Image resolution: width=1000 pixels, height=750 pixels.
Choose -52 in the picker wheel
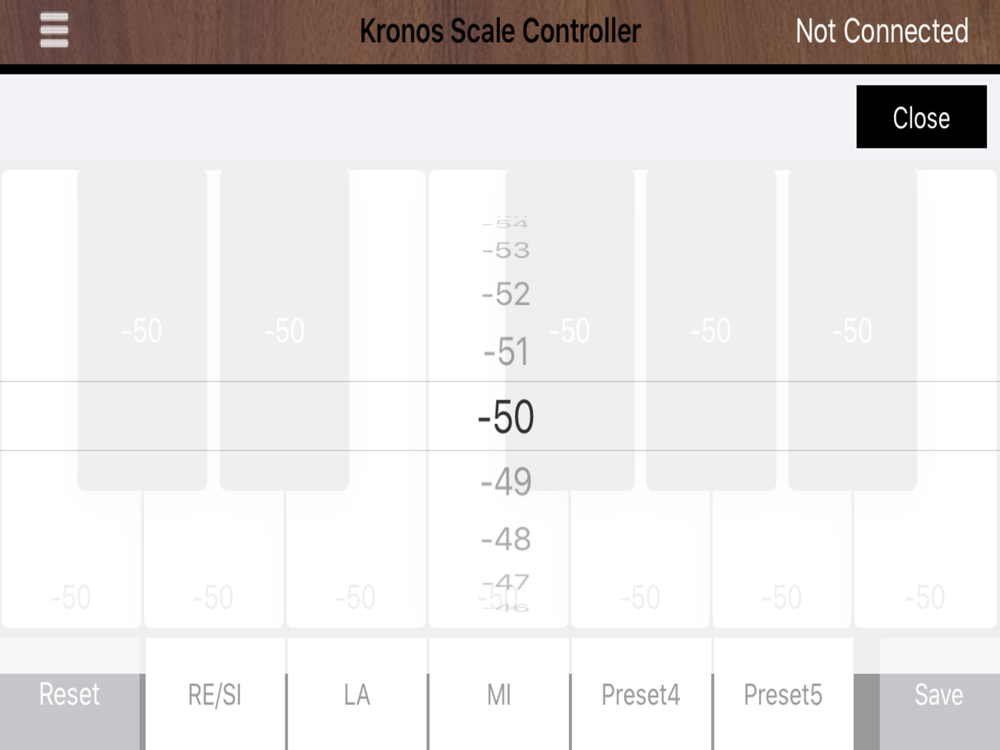coord(506,294)
